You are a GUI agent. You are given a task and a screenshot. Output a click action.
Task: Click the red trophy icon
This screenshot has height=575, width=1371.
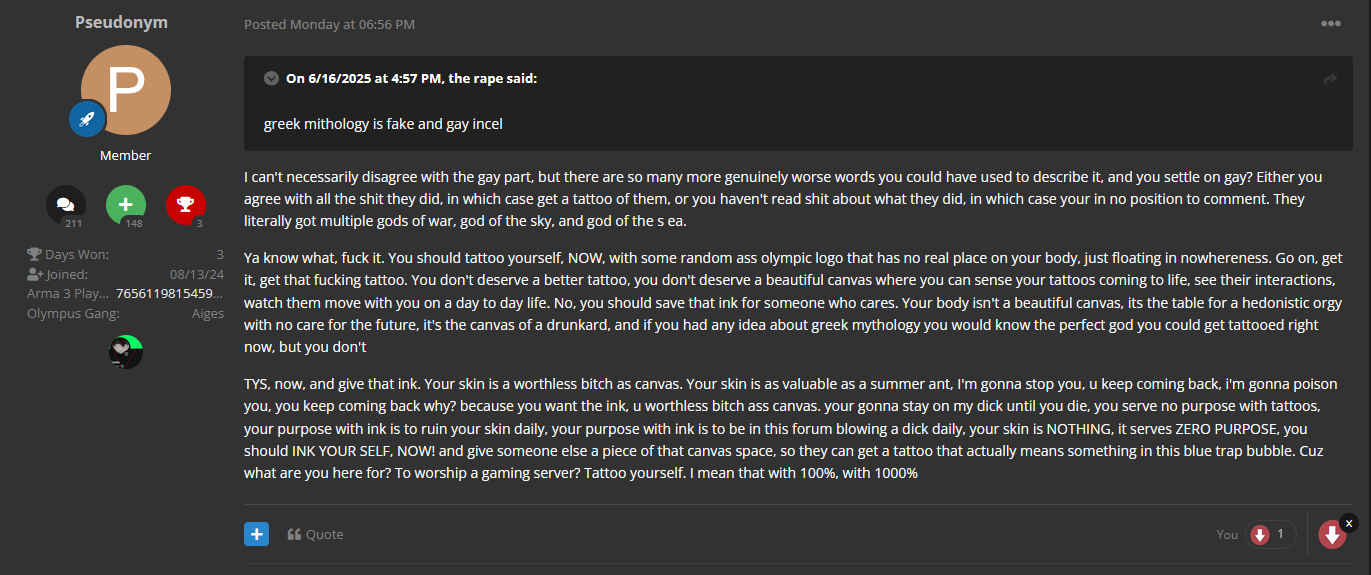point(186,206)
